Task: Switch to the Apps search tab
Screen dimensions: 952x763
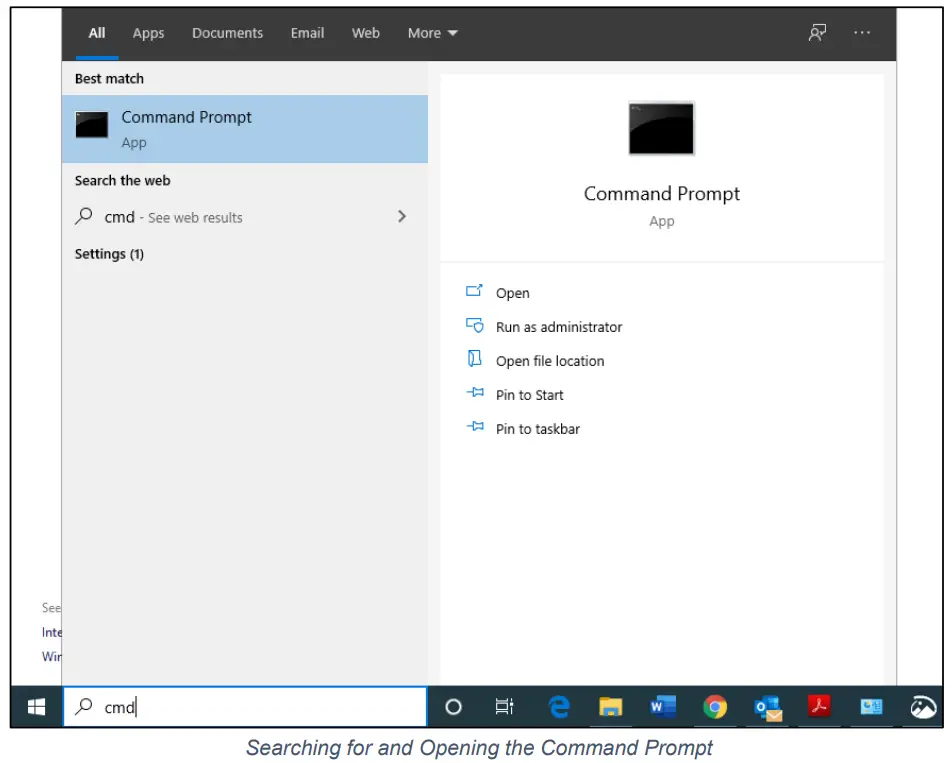Action: tap(148, 33)
